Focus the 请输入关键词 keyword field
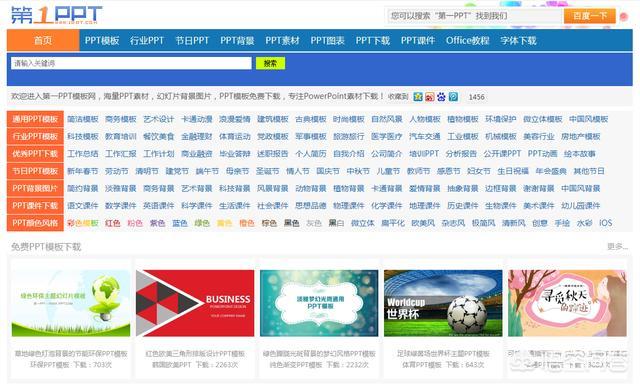Image resolution: width=640 pixels, height=384 pixels. tap(131, 63)
